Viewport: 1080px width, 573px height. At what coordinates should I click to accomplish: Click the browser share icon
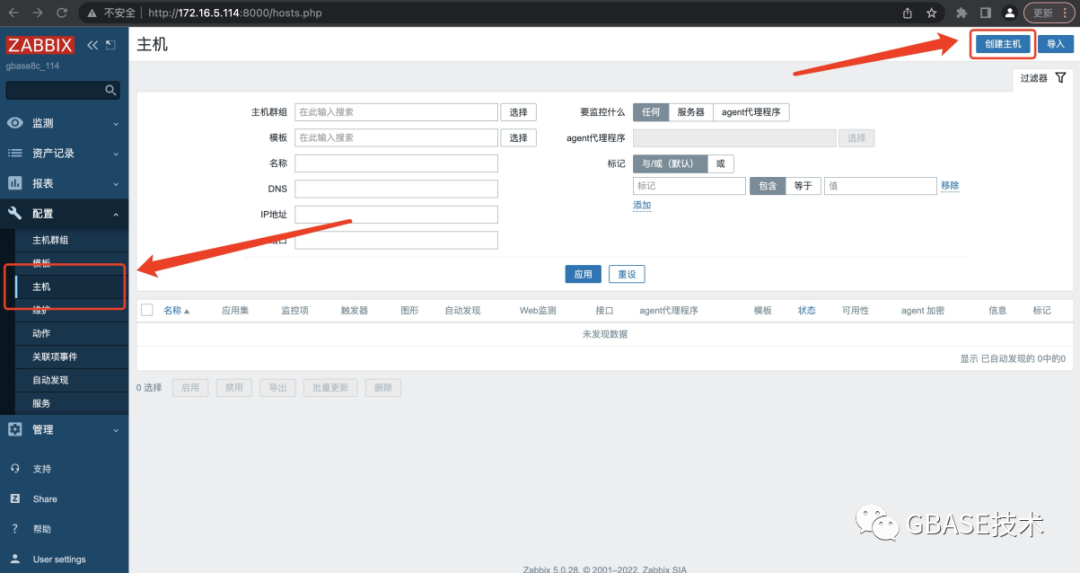point(907,13)
